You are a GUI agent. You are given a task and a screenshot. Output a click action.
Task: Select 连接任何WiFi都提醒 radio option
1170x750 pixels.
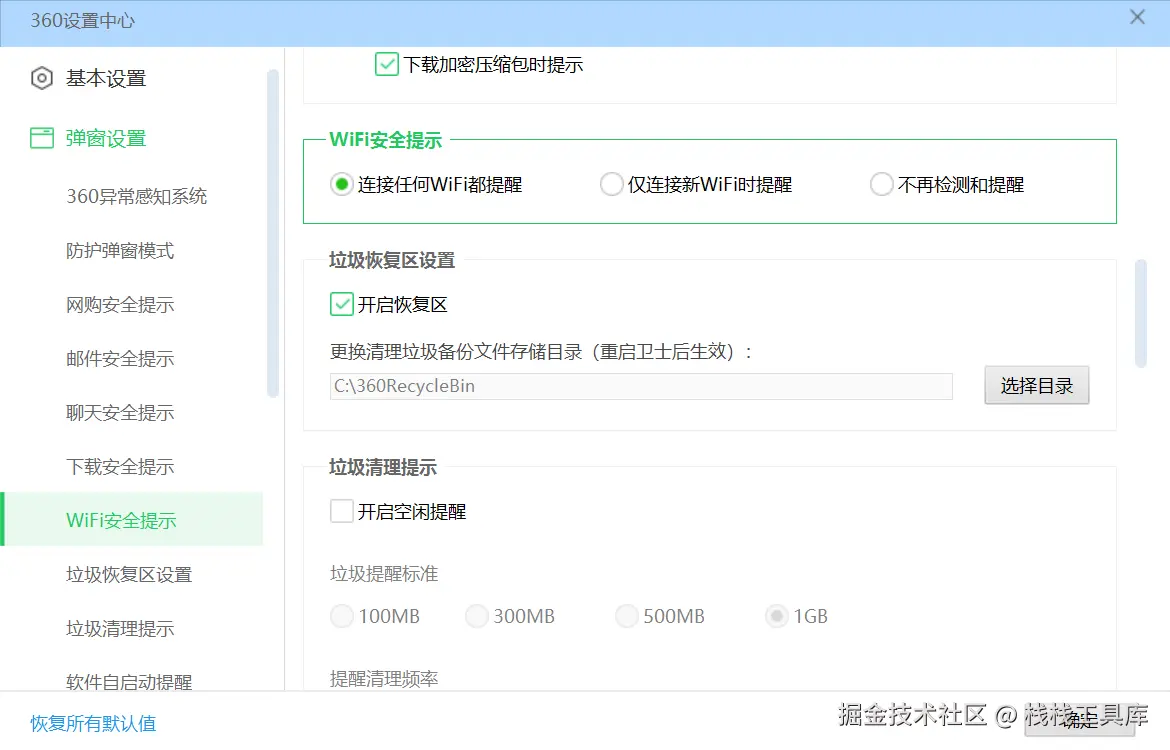tap(342, 184)
